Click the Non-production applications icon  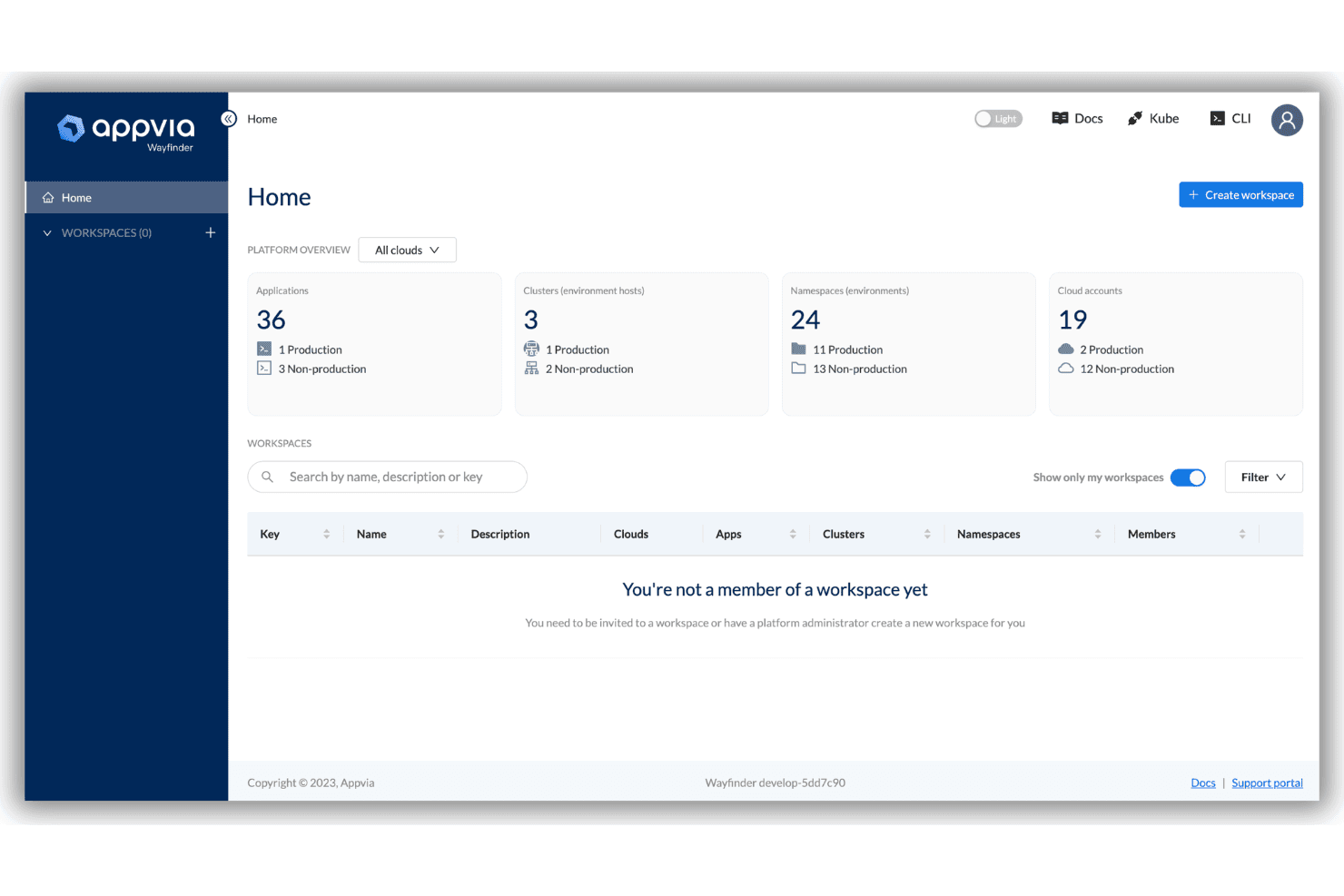pos(264,368)
